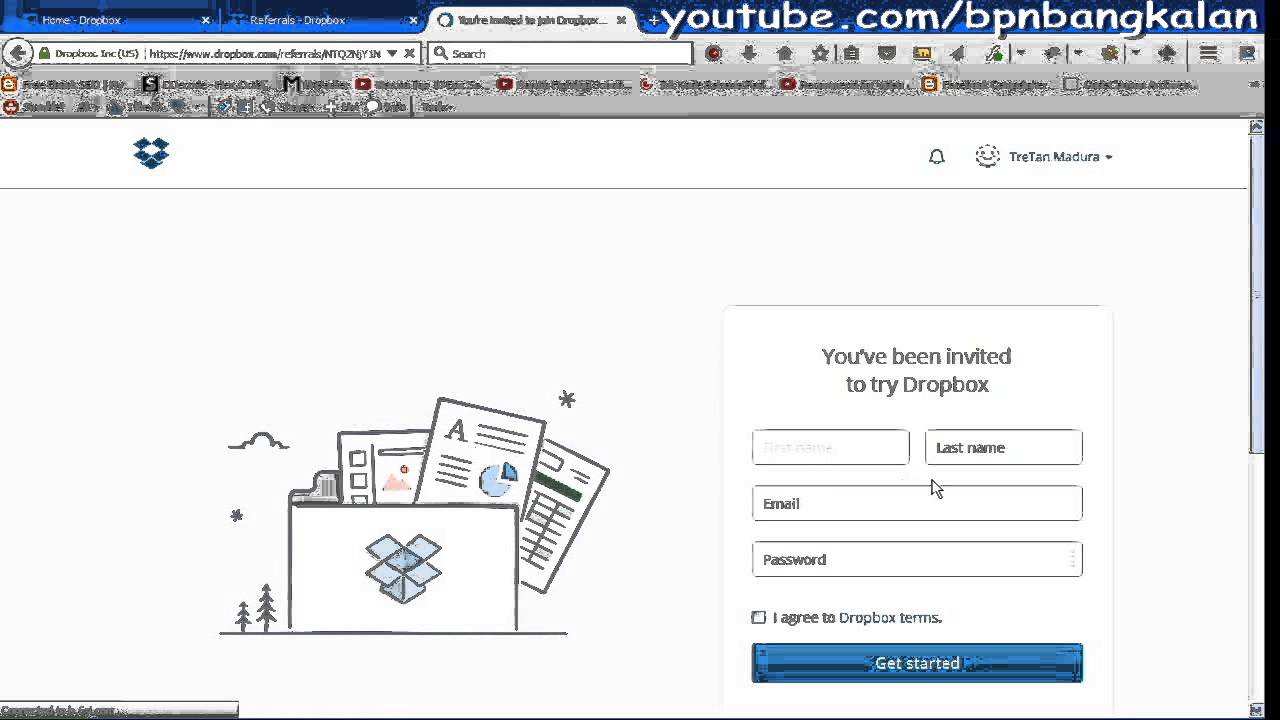The width and height of the screenshot is (1280, 720).
Task: Click the smiley avatar next to TreTan Madura
Action: 987,156
